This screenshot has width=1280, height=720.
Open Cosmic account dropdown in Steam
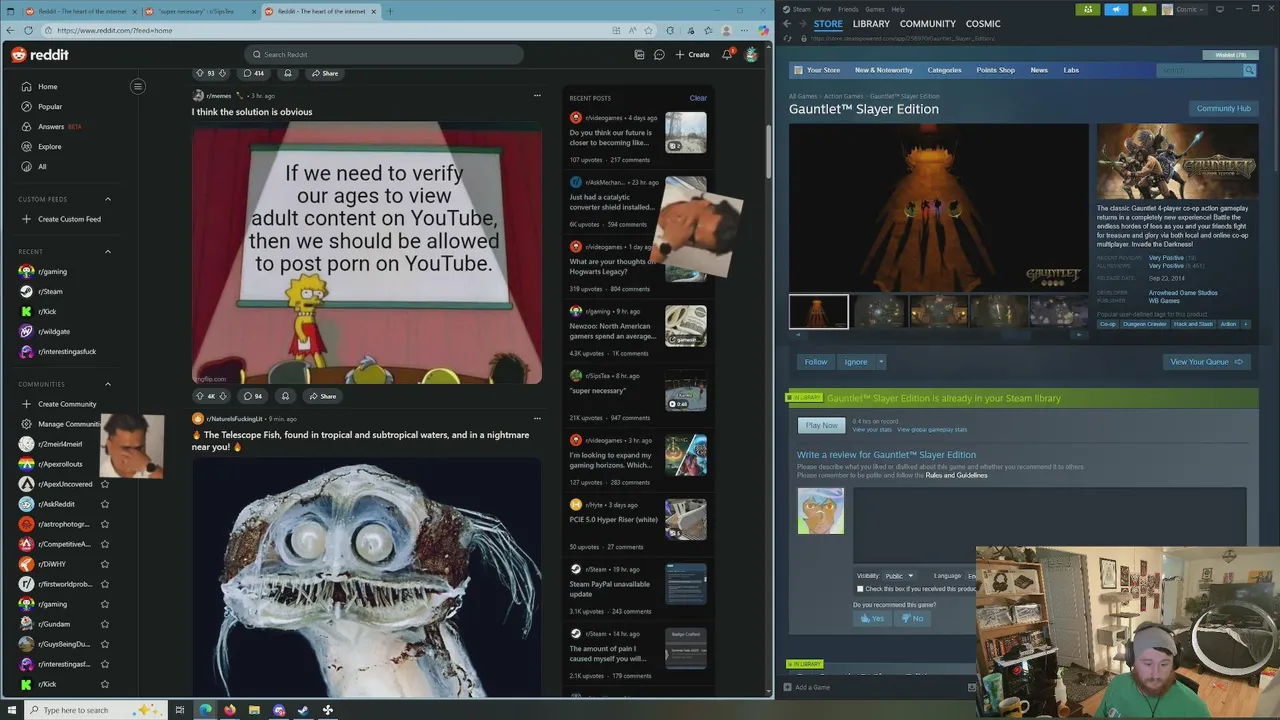(1185, 9)
